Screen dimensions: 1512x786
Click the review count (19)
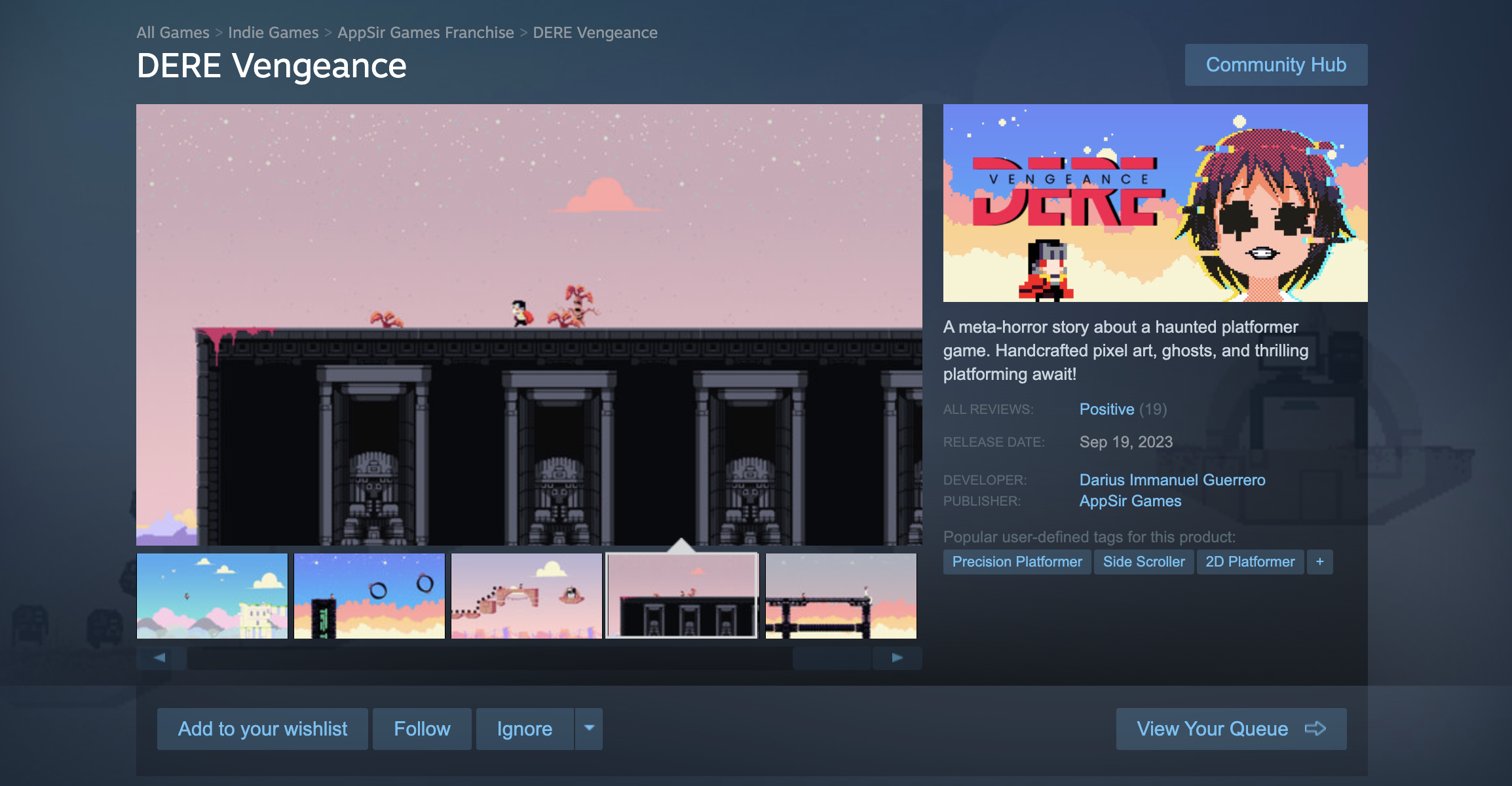pyautogui.click(x=1153, y=409)
